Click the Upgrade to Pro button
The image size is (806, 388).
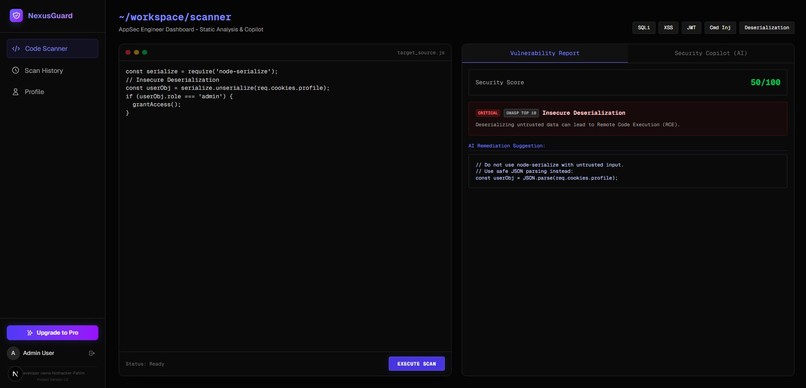click(52, 332)
